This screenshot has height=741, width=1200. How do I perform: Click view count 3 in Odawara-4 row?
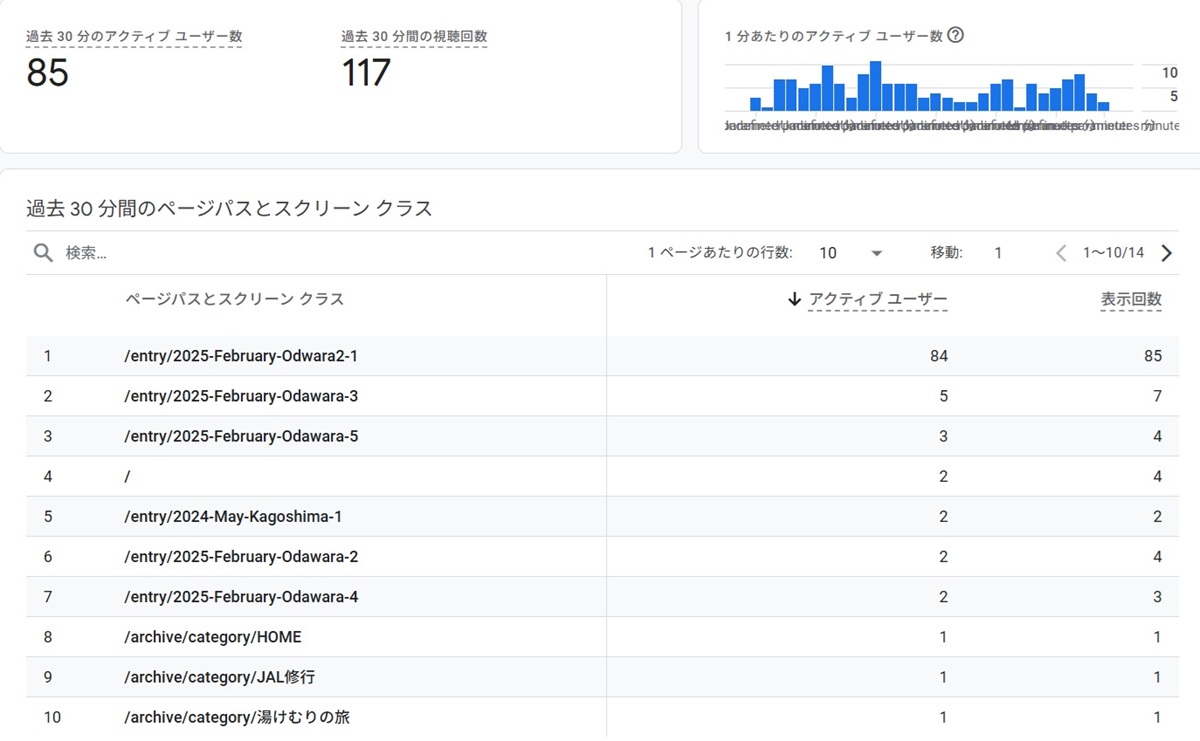[x=1158, y=597]
